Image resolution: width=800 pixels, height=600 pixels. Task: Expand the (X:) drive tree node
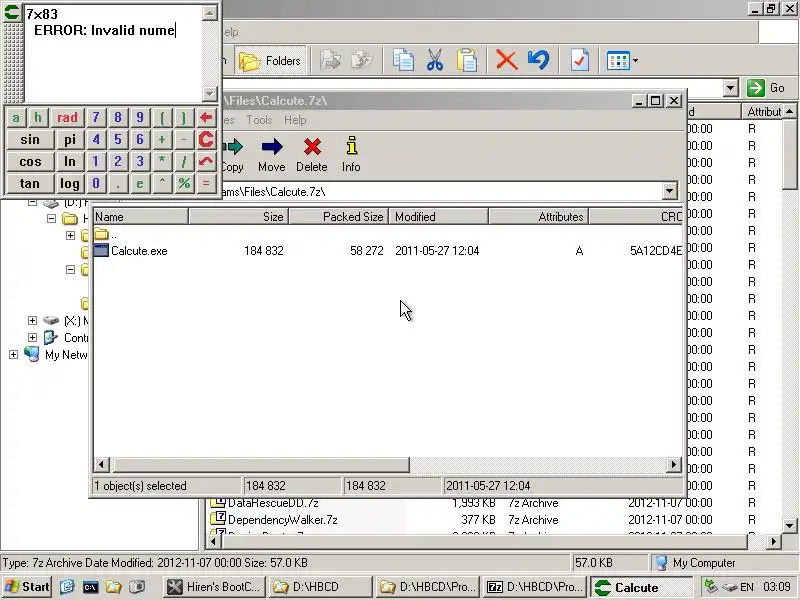pyautogui.click(x=32, y=320)
